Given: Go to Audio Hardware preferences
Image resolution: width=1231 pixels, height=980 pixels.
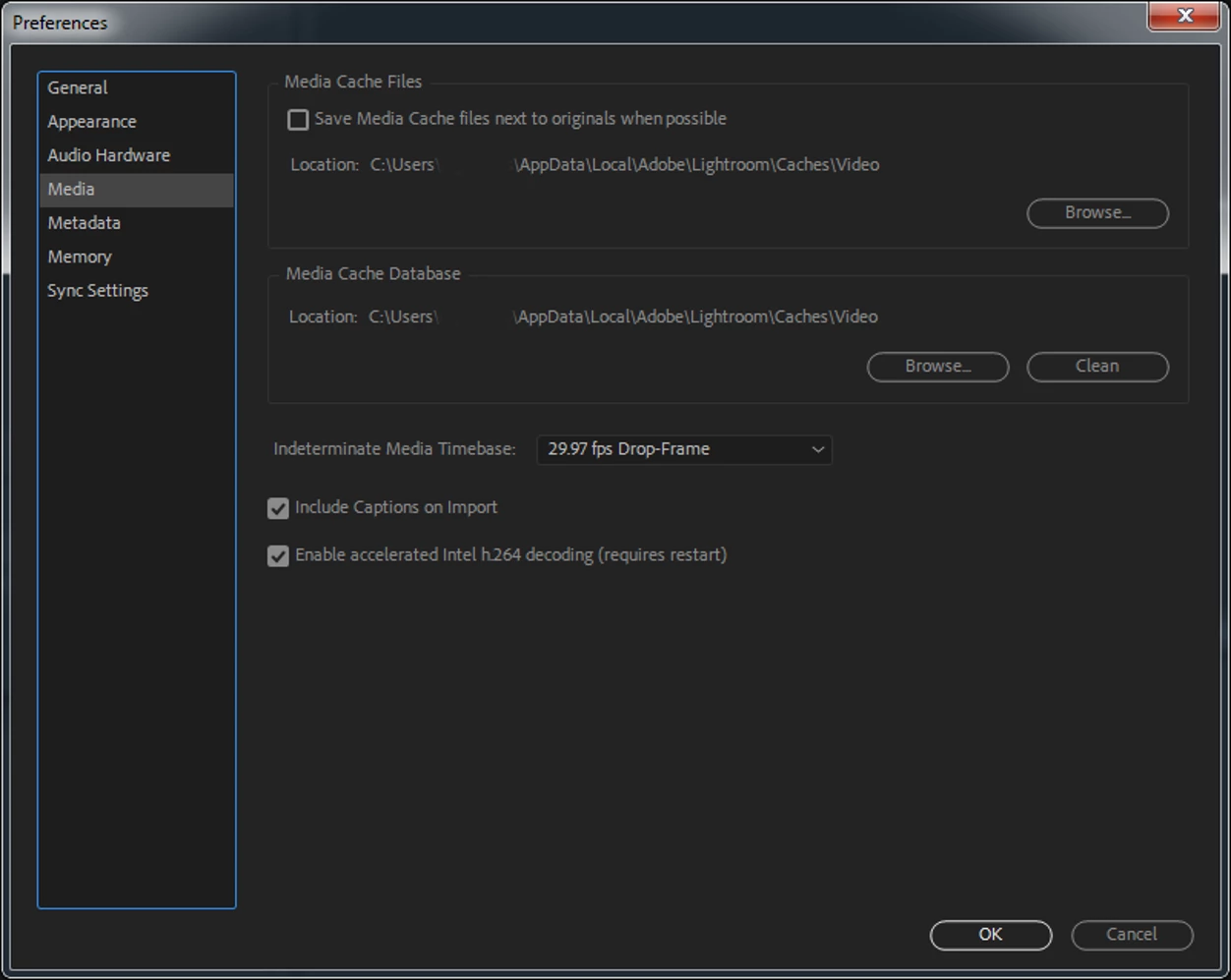Looking at the screenshot, I should pyautogui.click(x=136, y=155).
